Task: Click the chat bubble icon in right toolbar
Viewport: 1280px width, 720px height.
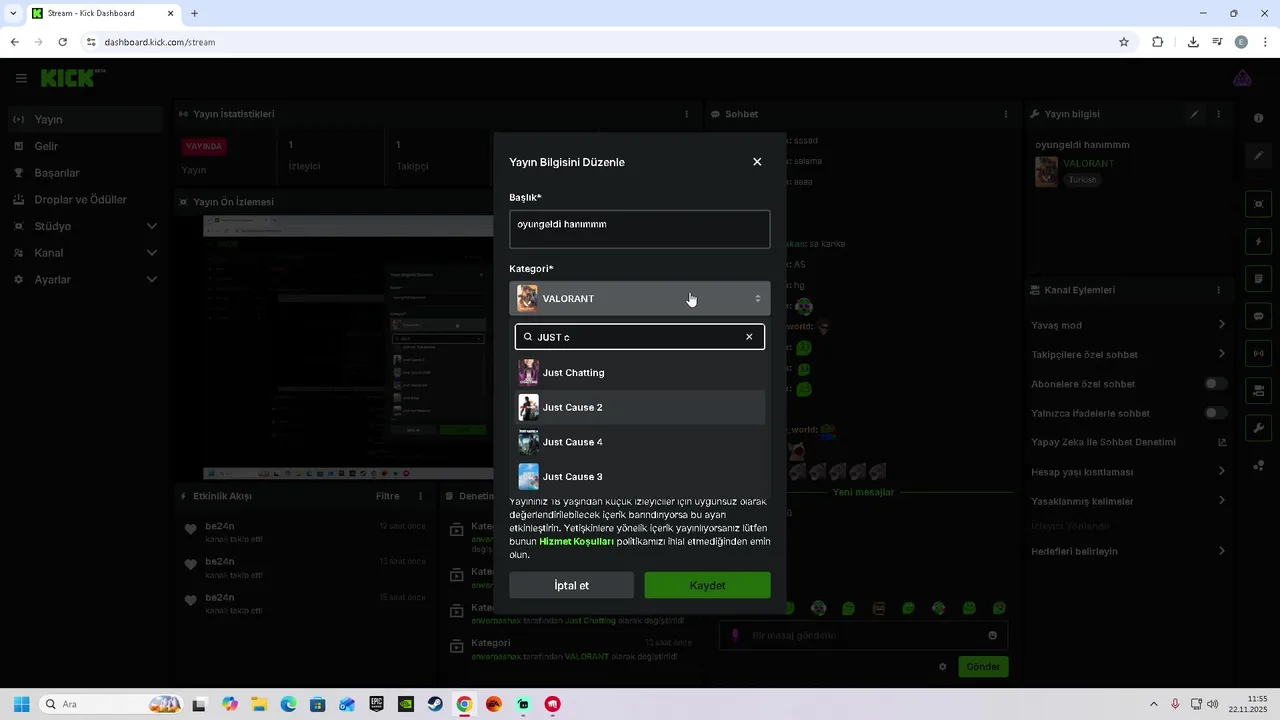Action: coord(1259,316)
